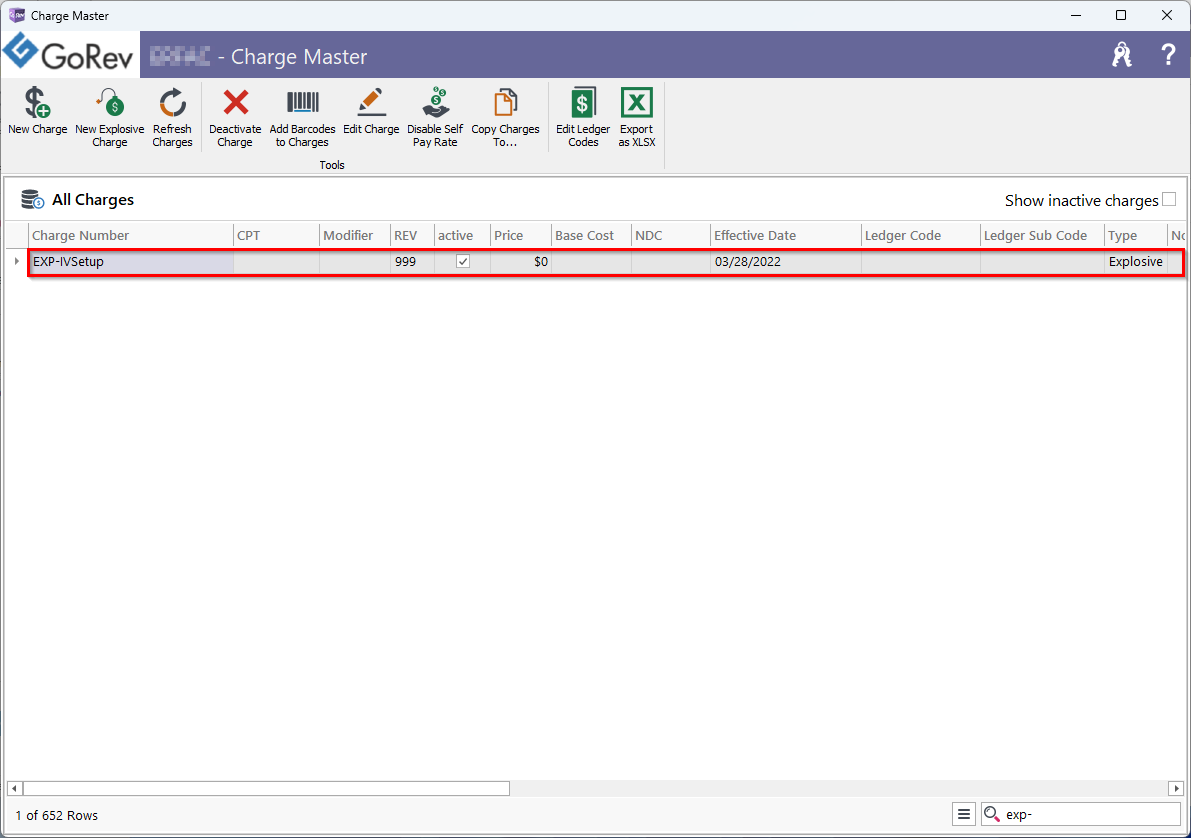The width and height of the screenshot is (1191, 838).
Task: Click the $0 price cell
Action: 521,261
